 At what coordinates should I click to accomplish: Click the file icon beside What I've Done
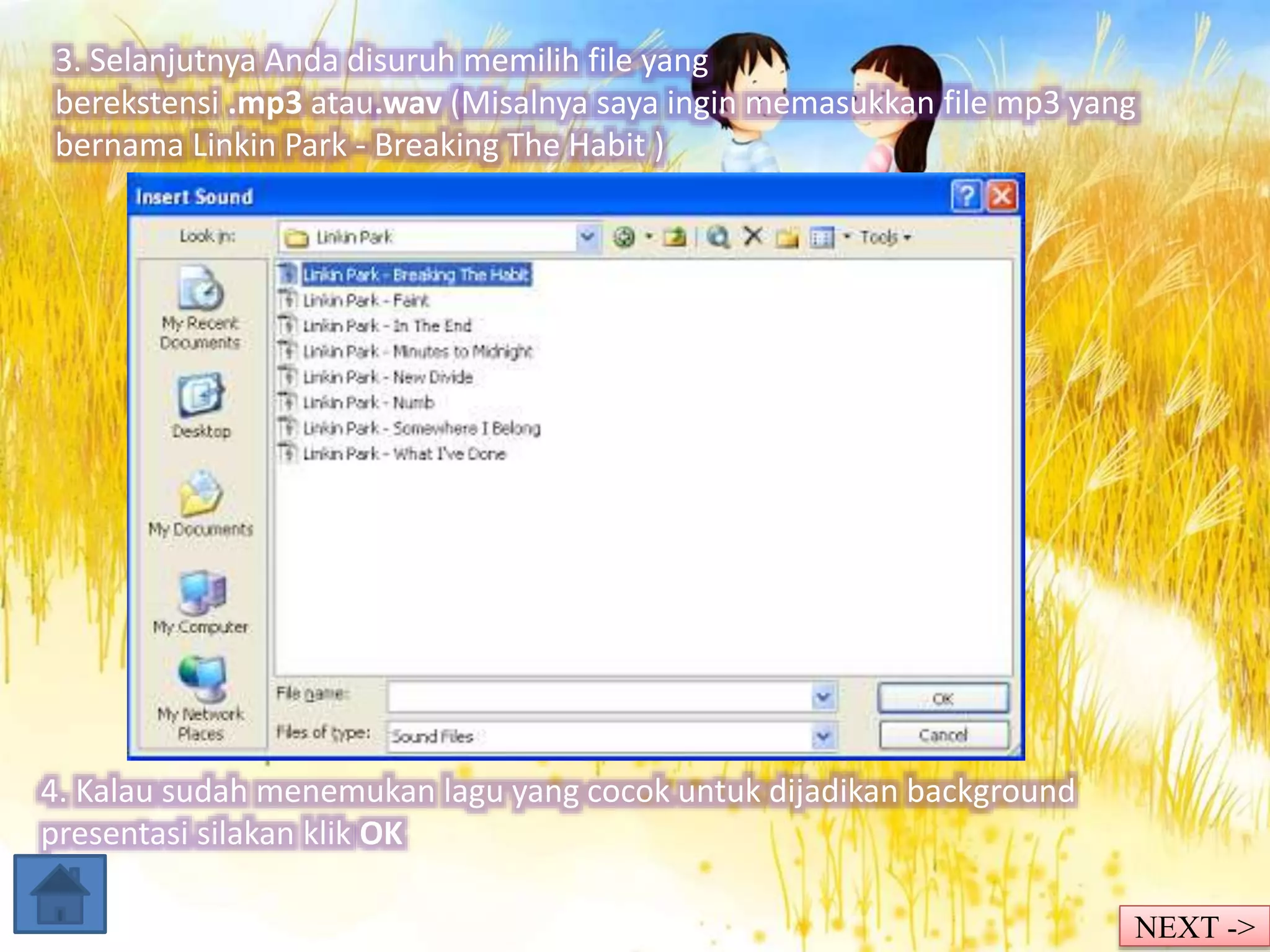pyautogui.click(x=288, y=453)
